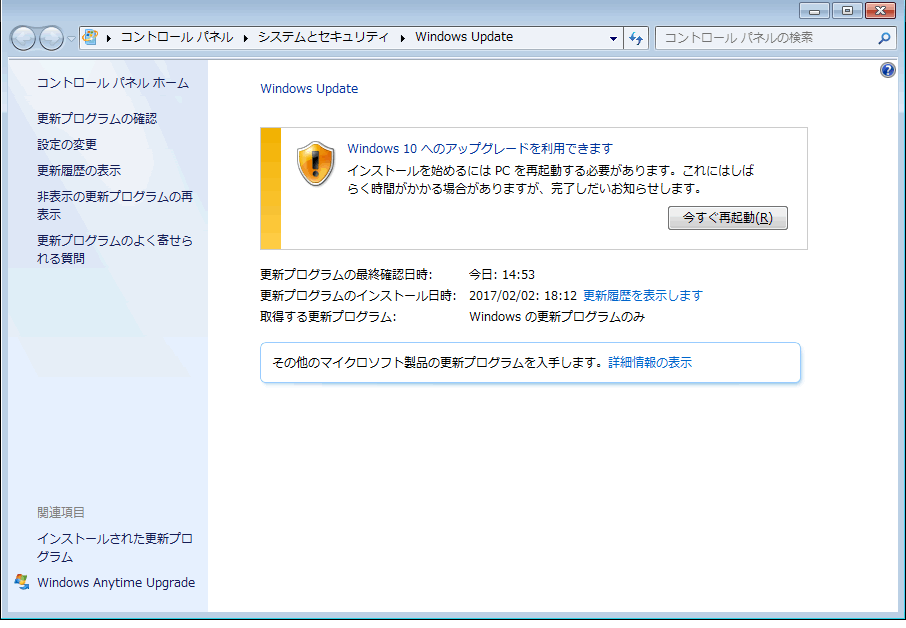906x628 pixels.
Task: Open address bar history dropdown
Action: click(613, 39)
